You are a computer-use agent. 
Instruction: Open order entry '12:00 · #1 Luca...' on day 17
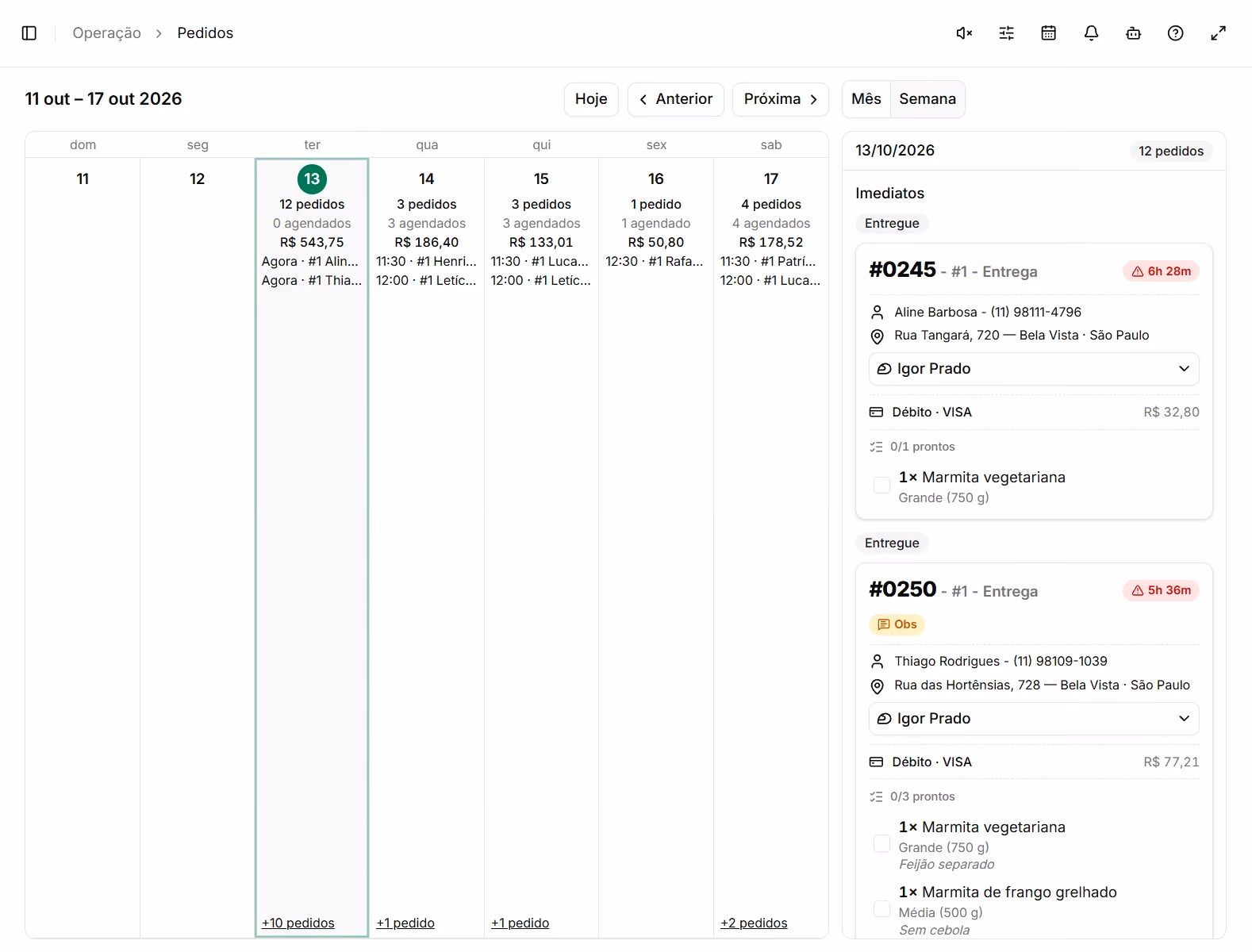point(770,280)
